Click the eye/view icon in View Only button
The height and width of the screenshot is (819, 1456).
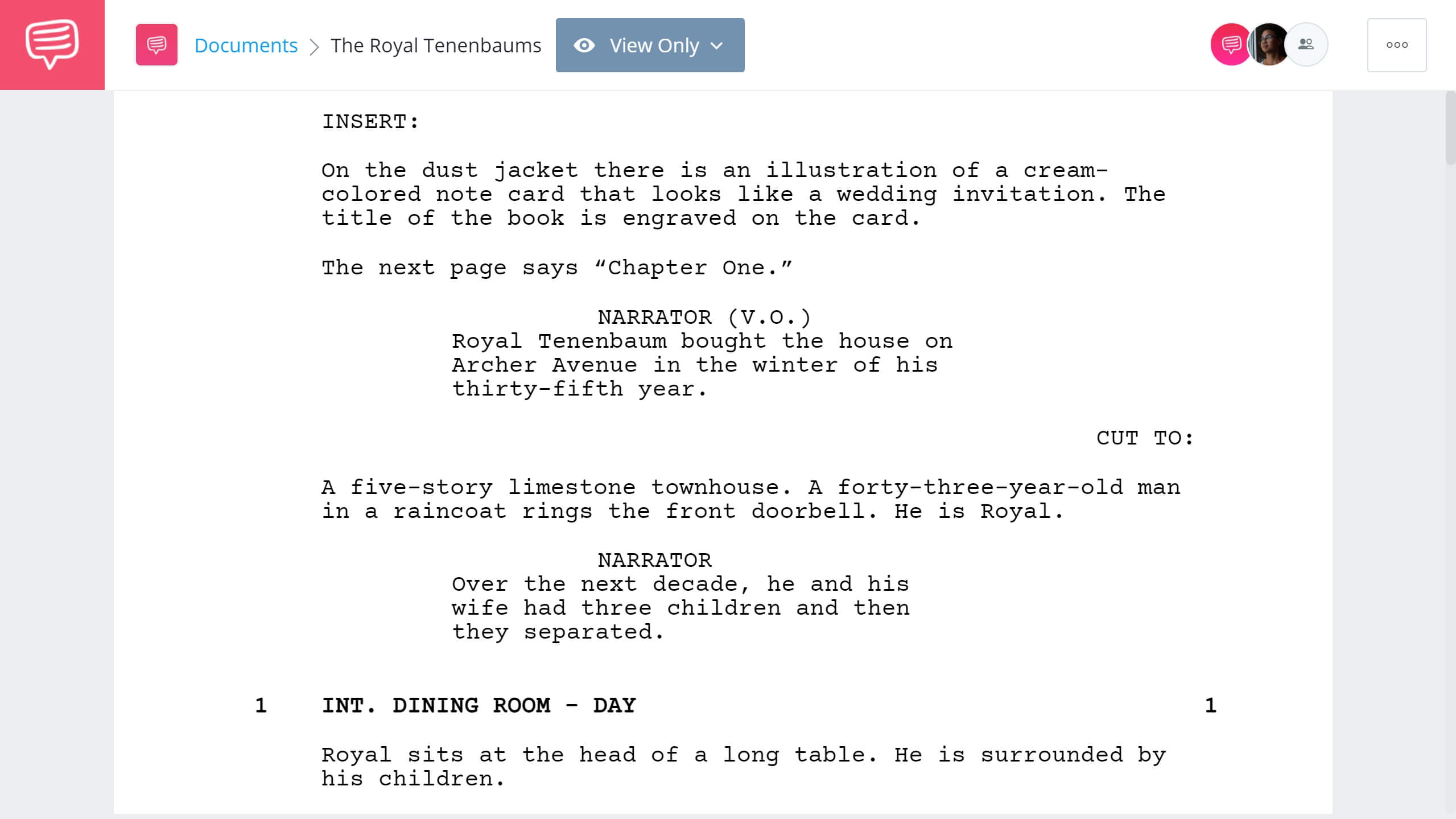[x=584, y=45]
